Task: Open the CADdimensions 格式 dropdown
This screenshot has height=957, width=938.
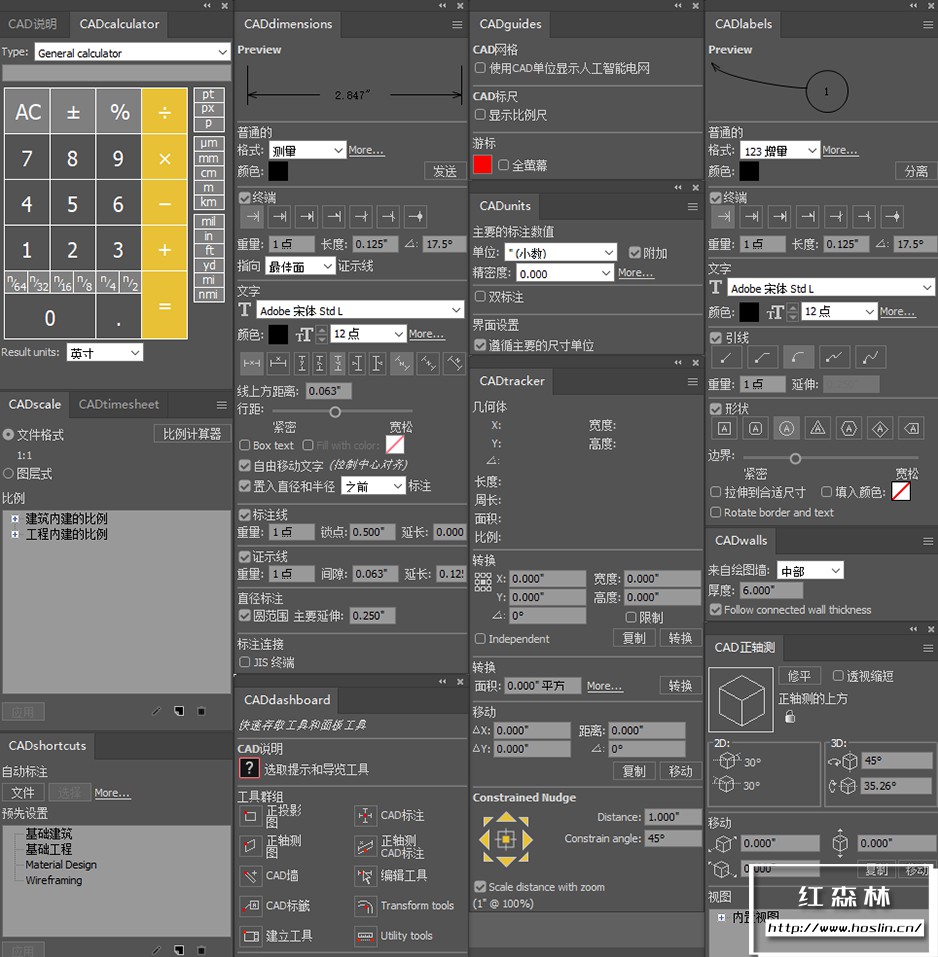Action: pos(308,150)
